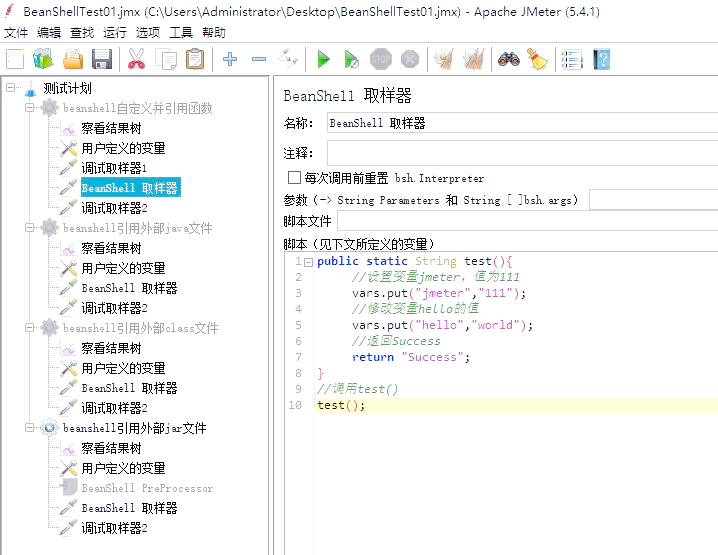Click the Paste clipboard icon
The image size is (718, 555).
(x=195, y=60)
